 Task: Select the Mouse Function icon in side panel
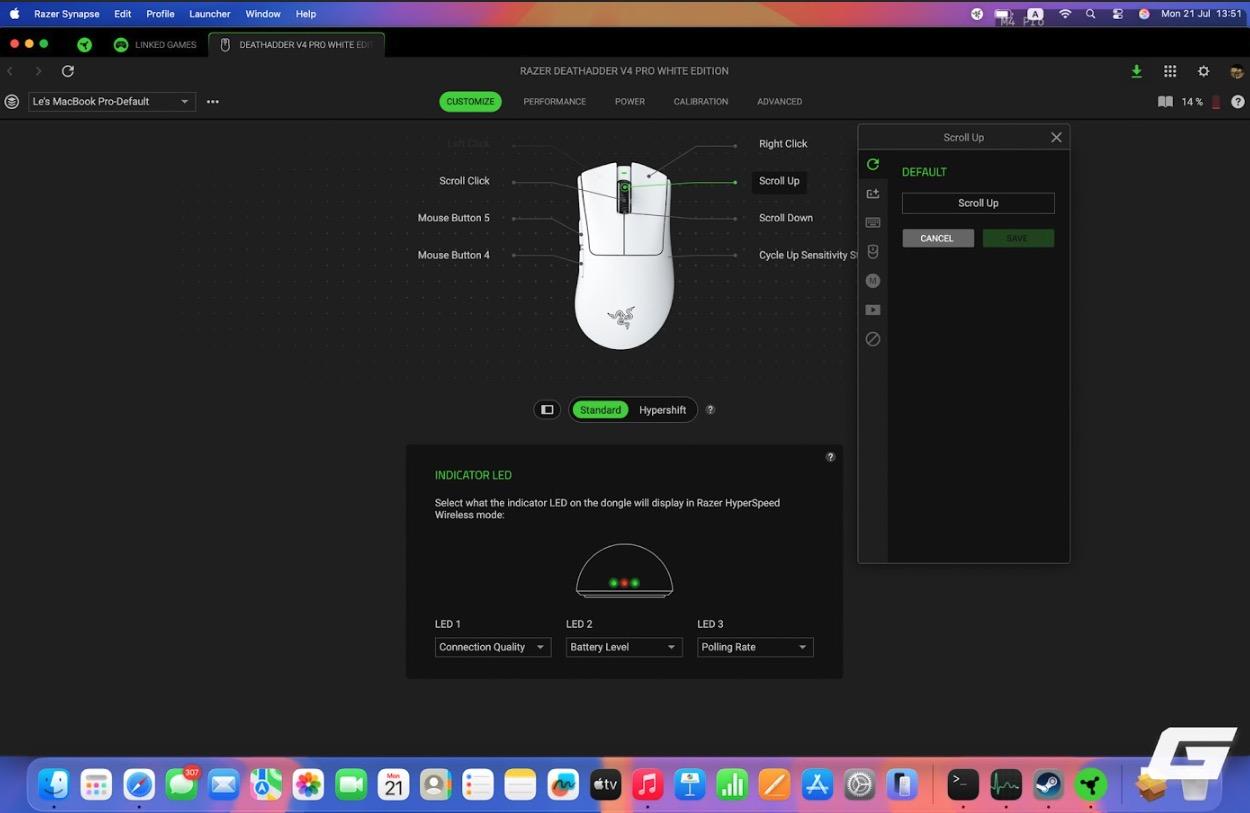pyautogui.click(x=873, y=252)
